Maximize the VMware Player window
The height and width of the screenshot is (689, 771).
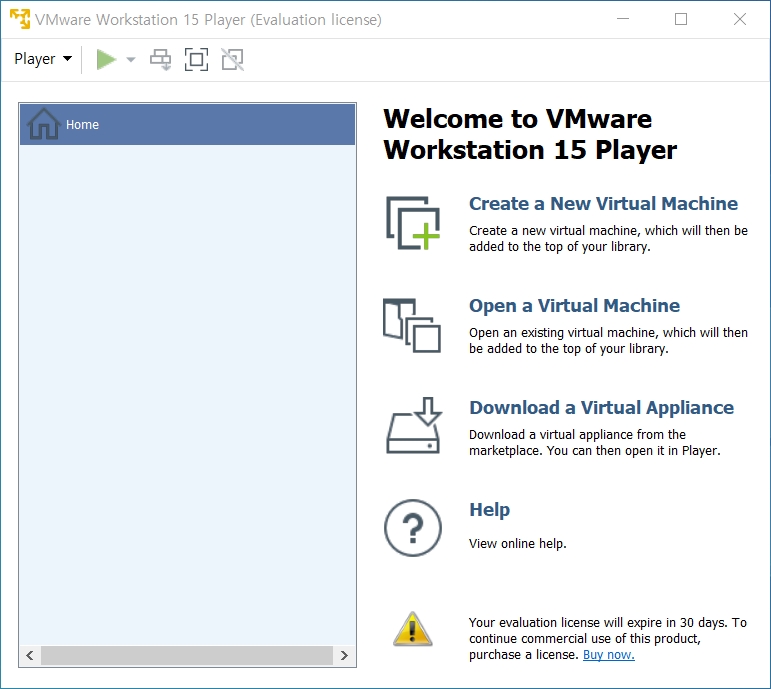coord(681,19)
